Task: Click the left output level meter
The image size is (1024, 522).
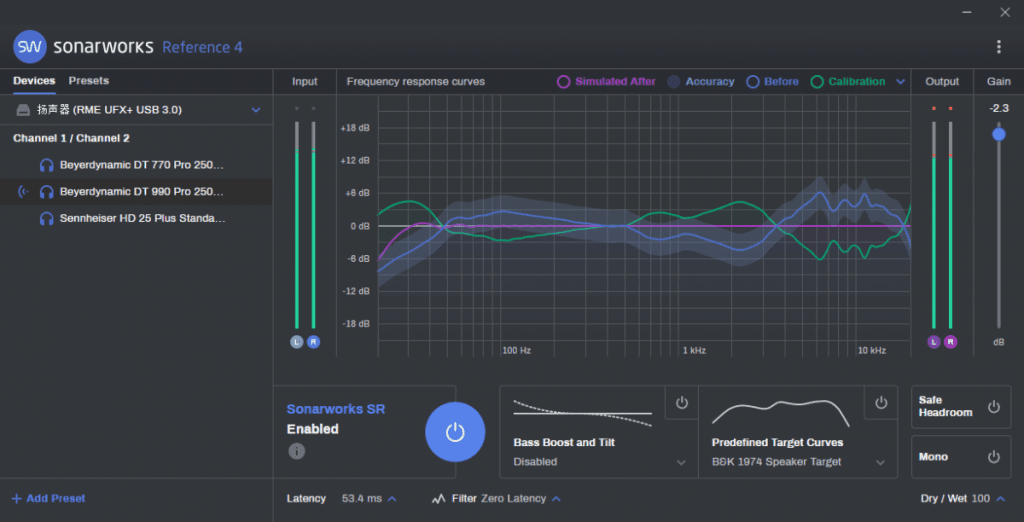Action: click(934, 225)
